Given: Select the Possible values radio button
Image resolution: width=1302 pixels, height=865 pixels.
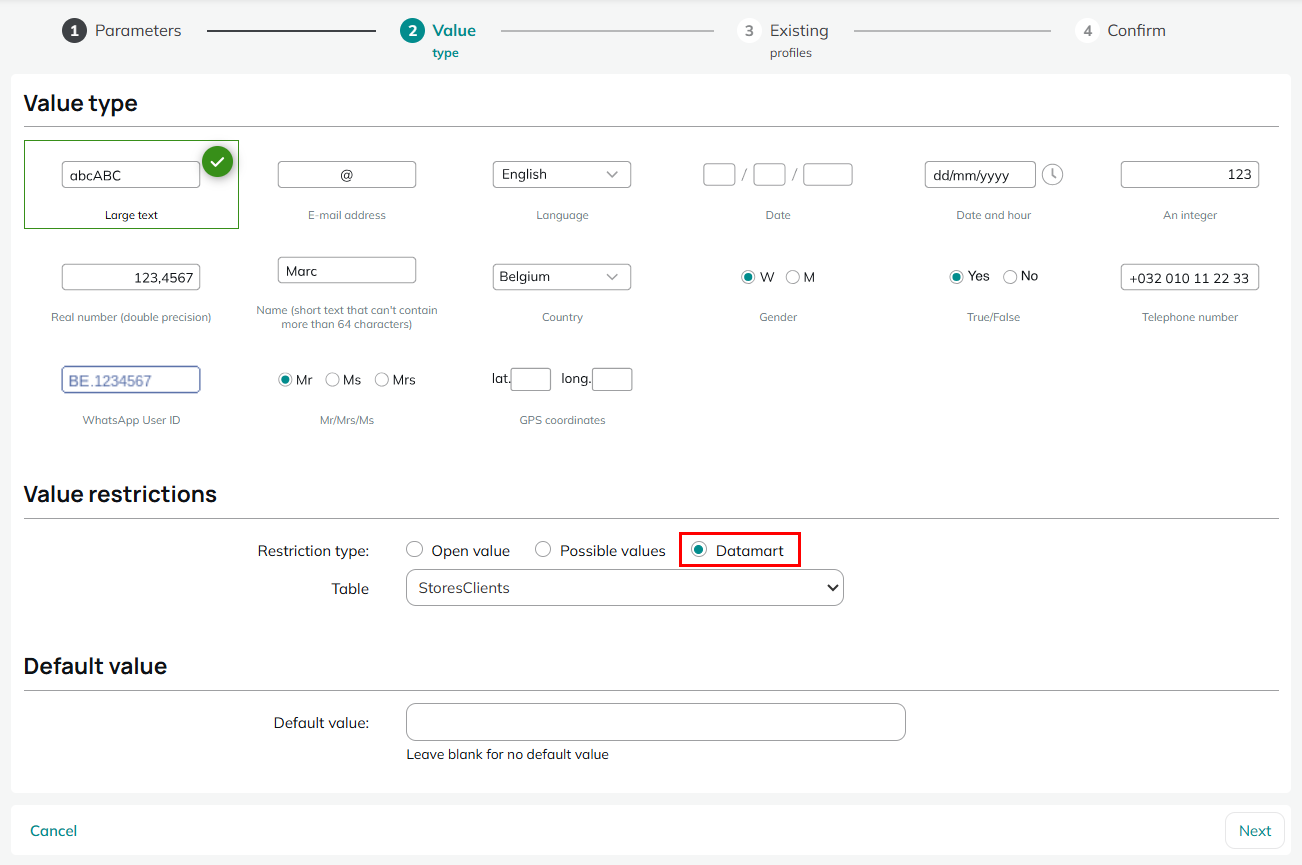Looking at the screenshot, I should [x=543, y=550].
